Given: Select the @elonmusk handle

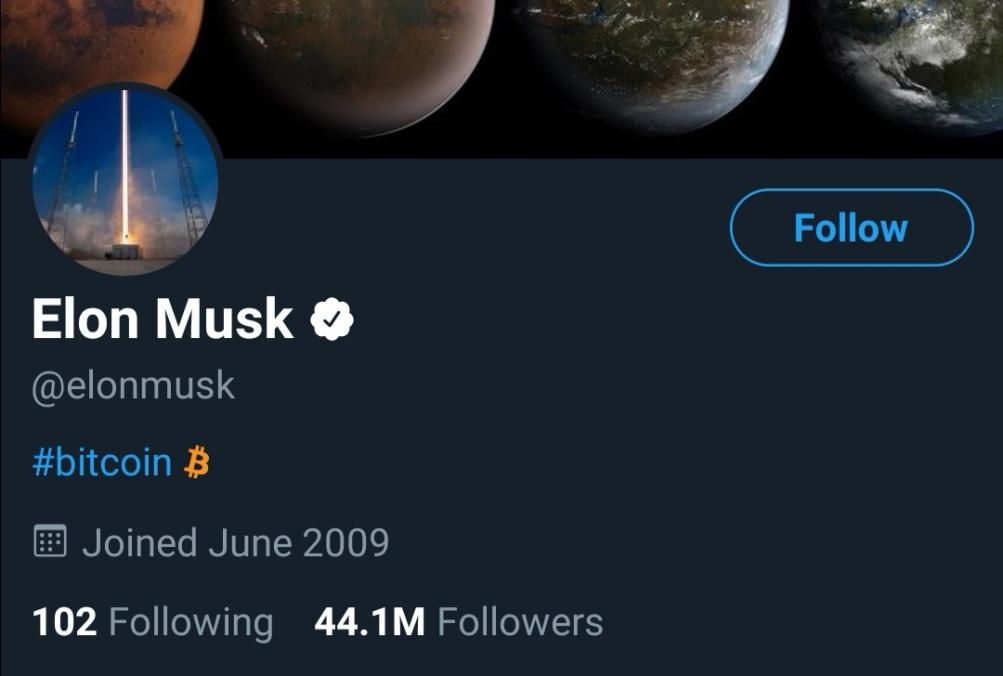Looking at the screenshot, I should (133, 386).
